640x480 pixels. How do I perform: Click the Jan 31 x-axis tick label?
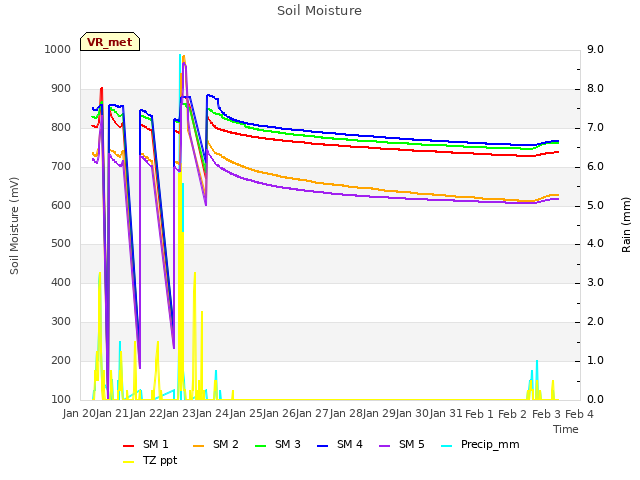click(445, 414)
